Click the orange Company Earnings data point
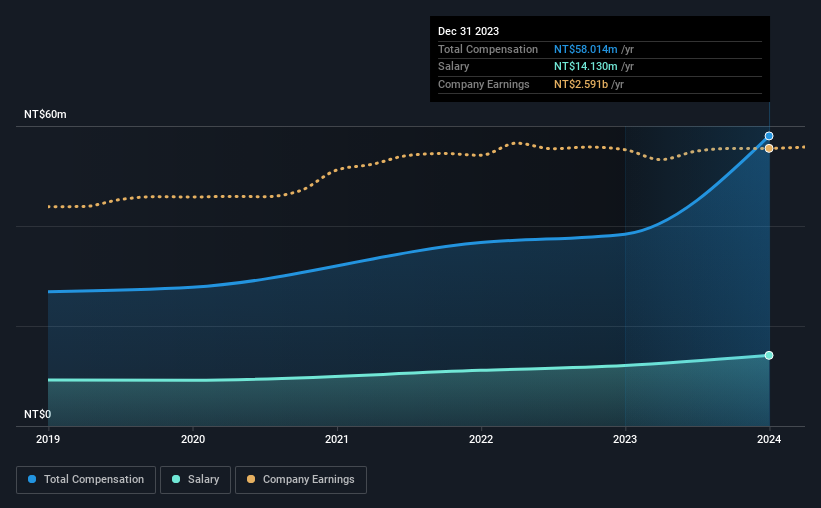This screenshot has width=821, height=508. [769, 148]
